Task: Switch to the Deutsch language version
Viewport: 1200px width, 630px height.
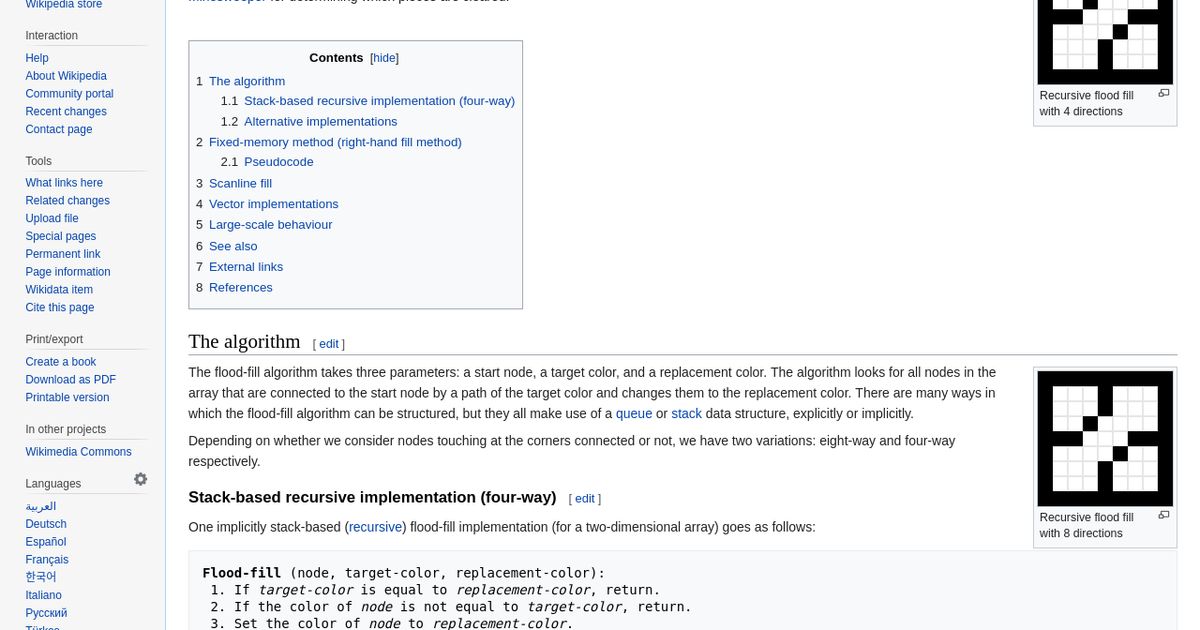Action: [45, 524]
